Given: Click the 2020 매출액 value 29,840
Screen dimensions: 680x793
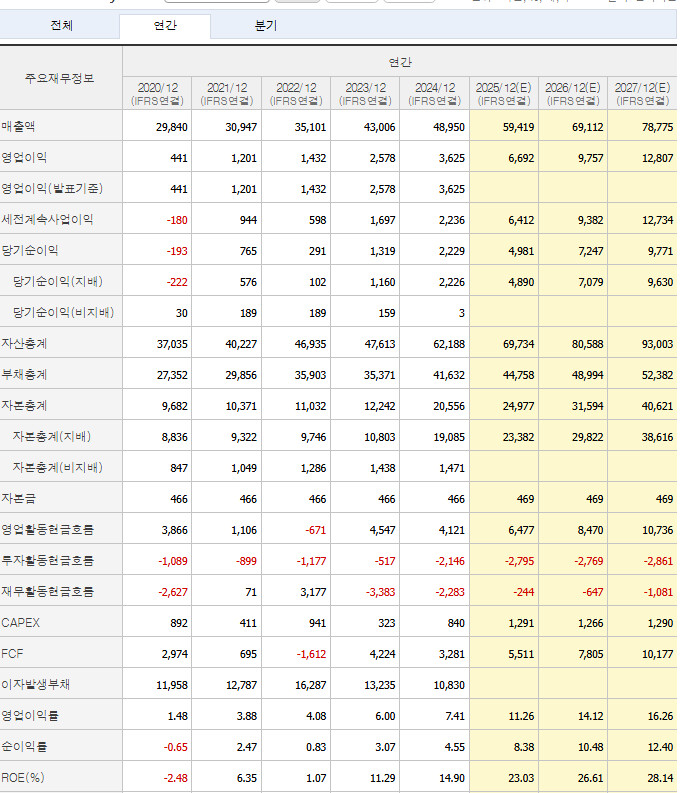Looking at the screenshot, I should click(171, 127).
